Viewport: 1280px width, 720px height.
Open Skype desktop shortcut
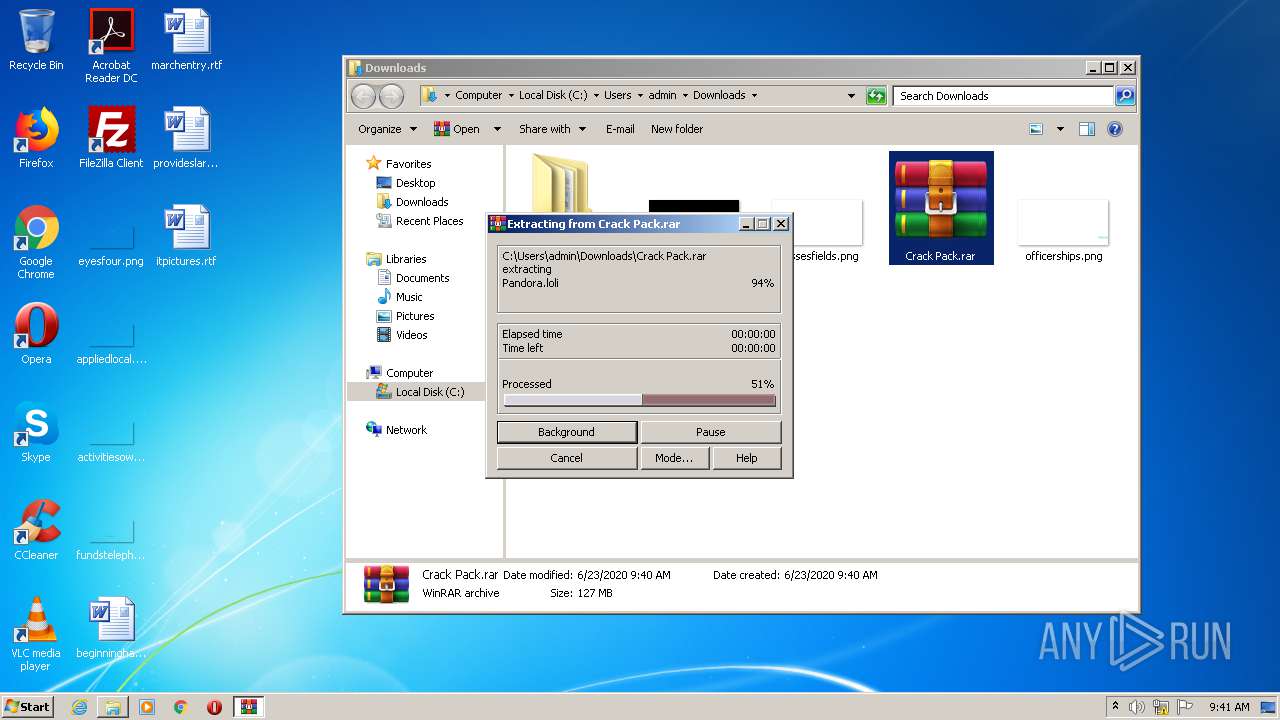[36, 432]
